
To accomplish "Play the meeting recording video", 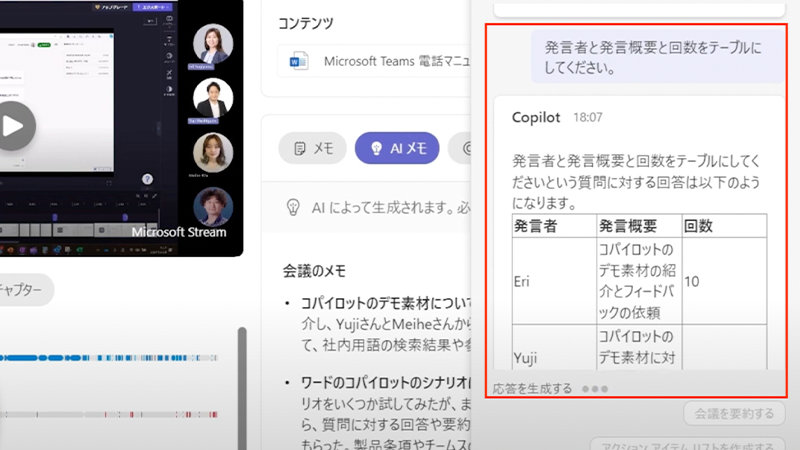I will [12, 126].
